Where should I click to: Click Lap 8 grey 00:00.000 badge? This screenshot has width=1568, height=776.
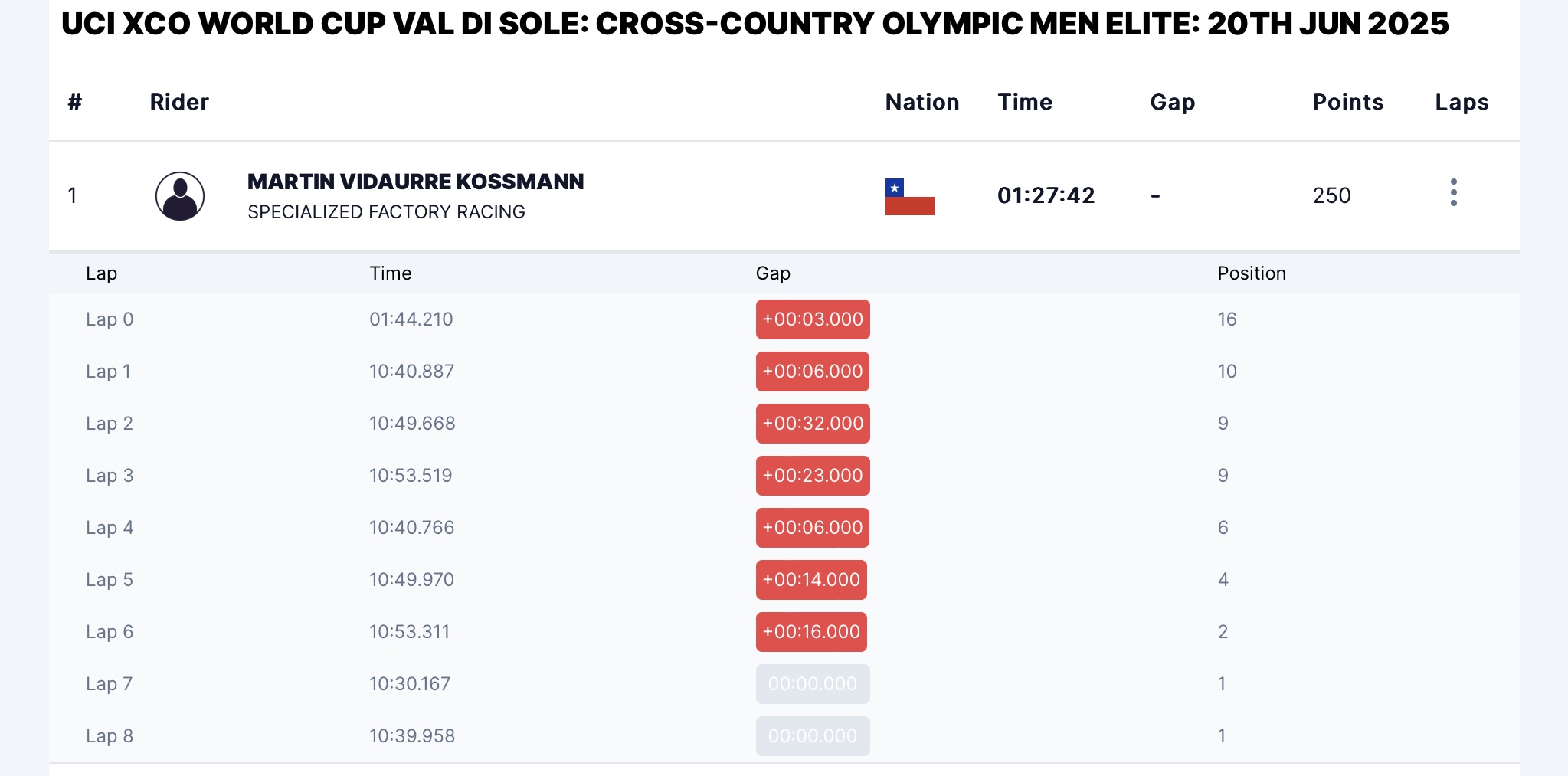(x=813, y=736)
